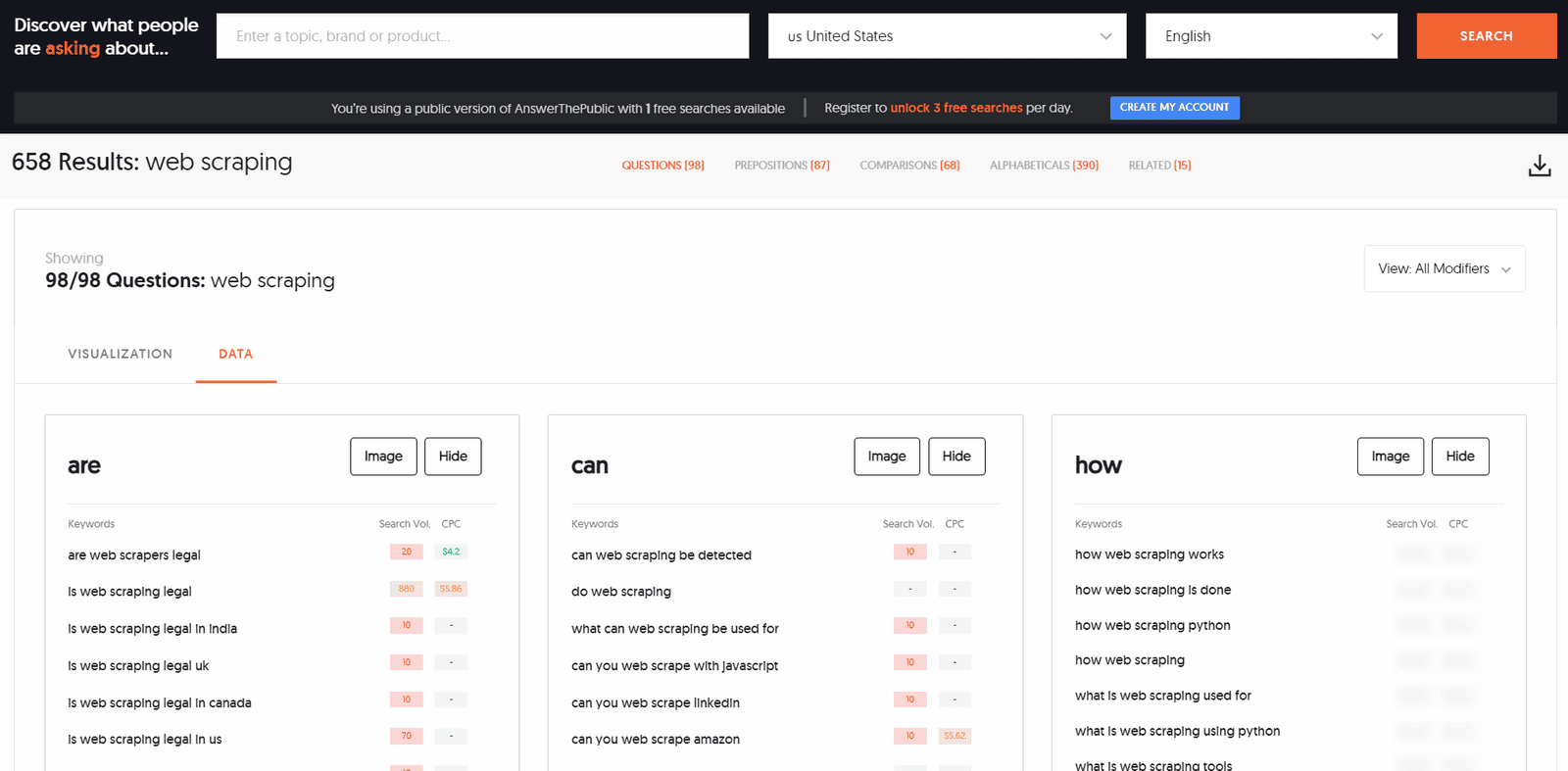Open keyword 'can you web scrape amazon'
1568x771 pixels.
(x=656, y=740)
